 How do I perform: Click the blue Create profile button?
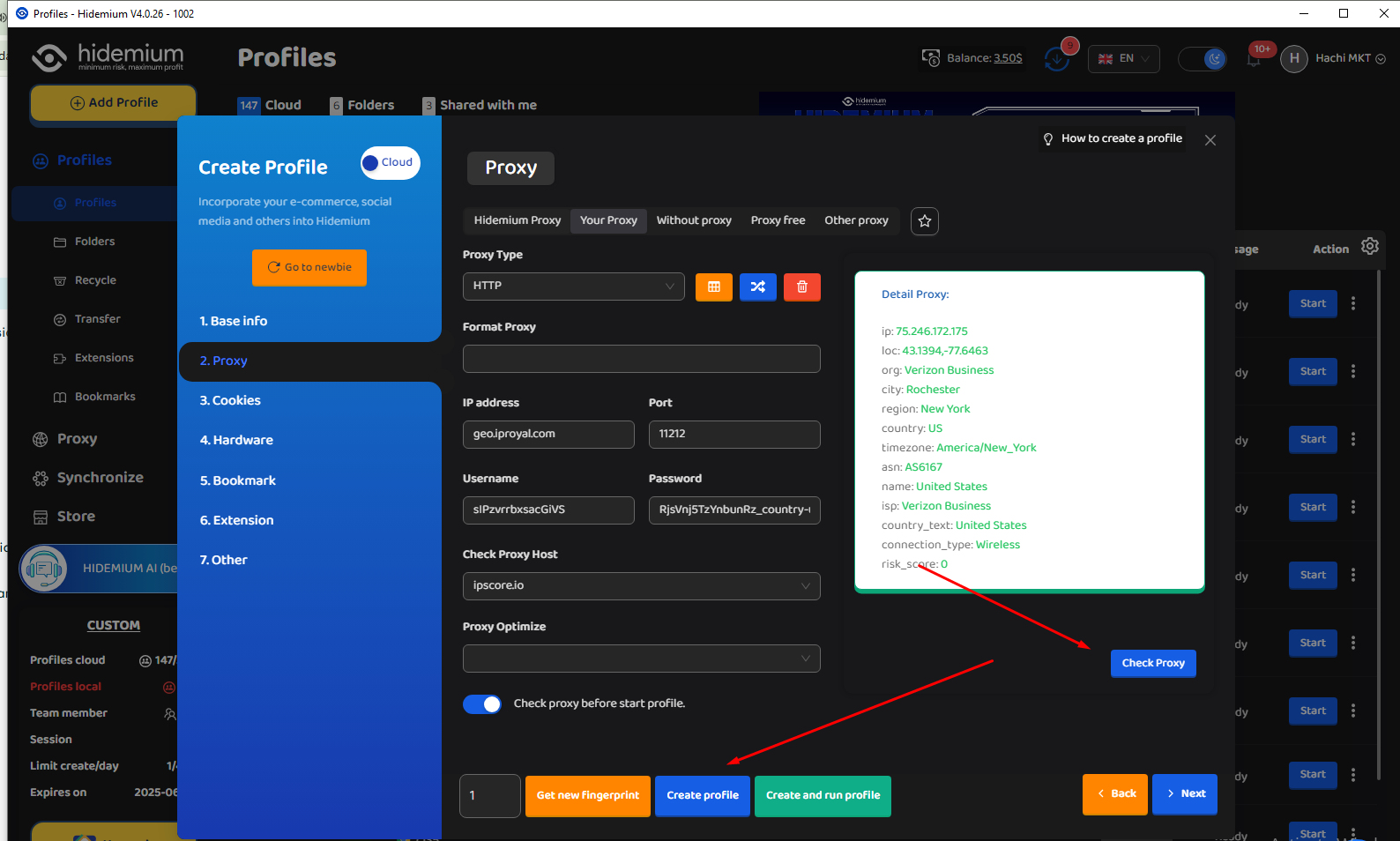click(x=703, y=796)
